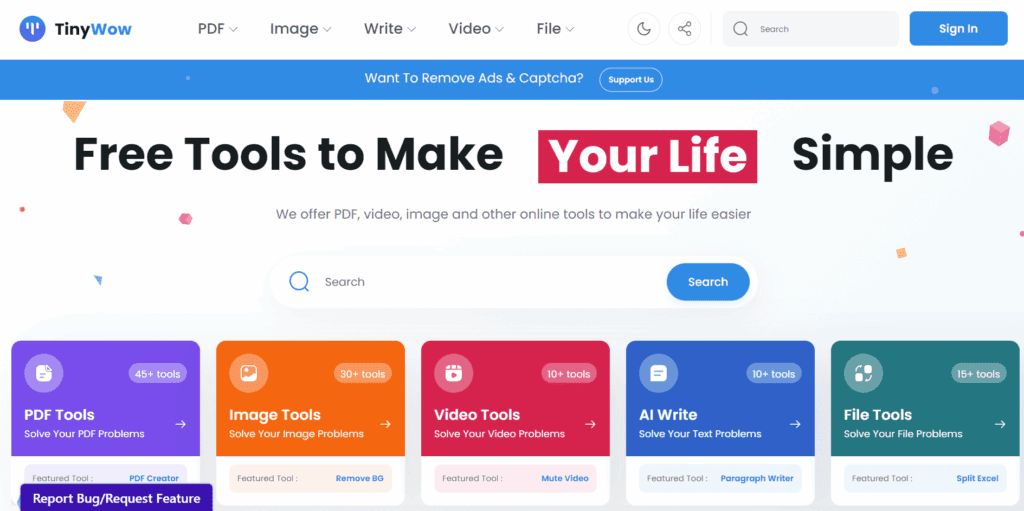Click the blue Search button
Screen dimensions: 1024x511
pos(708,282)
